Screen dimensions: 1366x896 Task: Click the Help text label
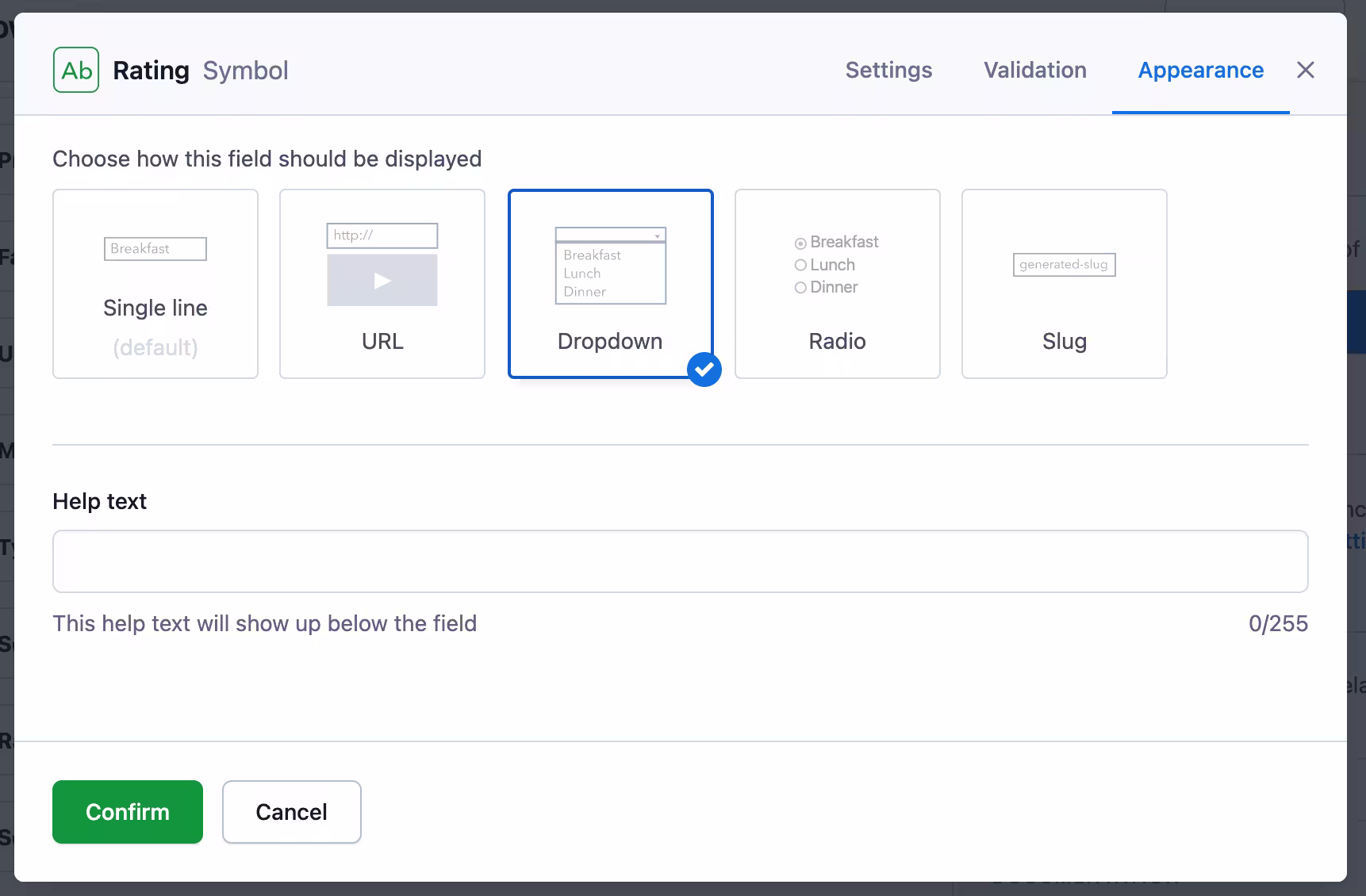click(x=99, y=501)
